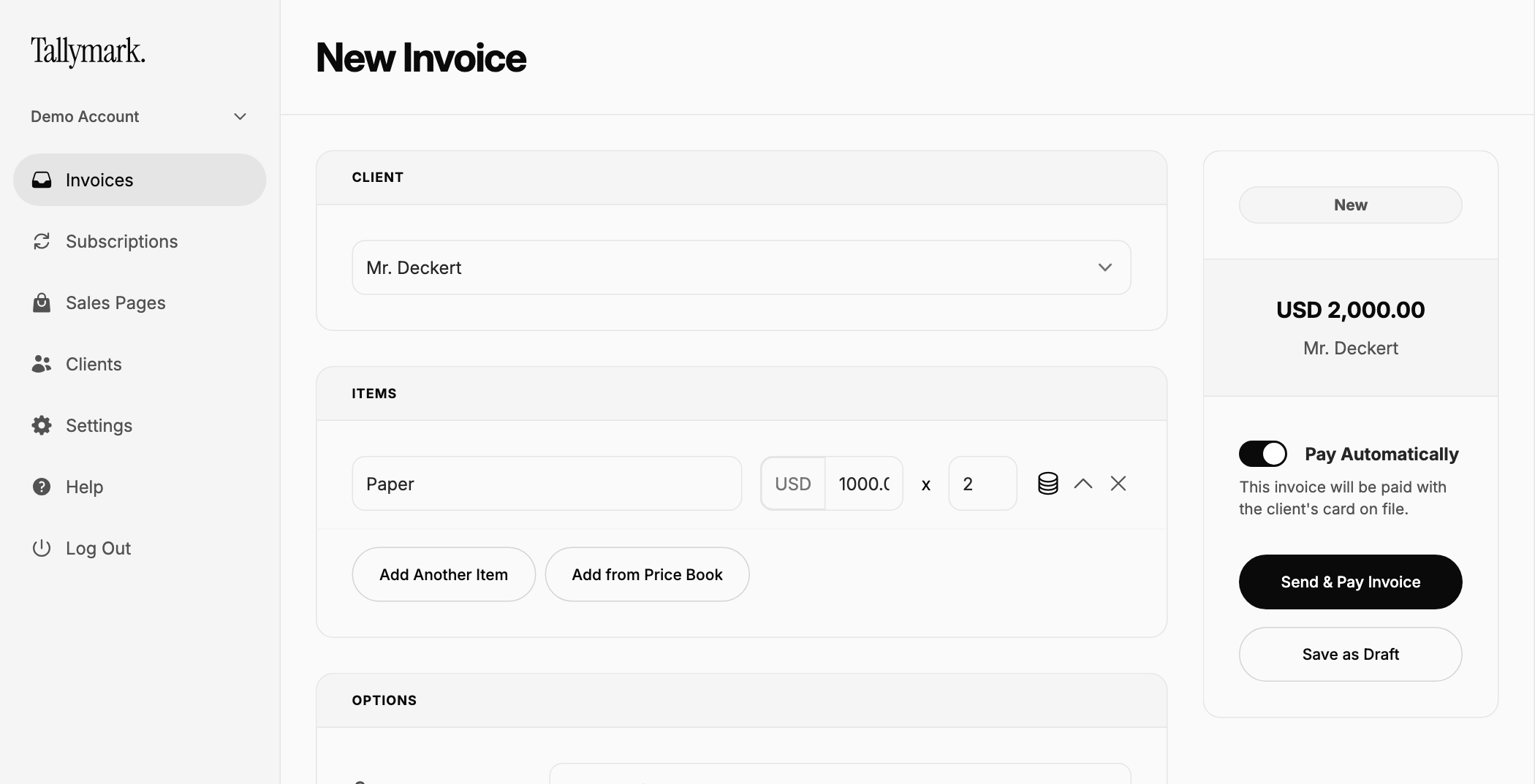The image size is (1535, 784).
Task: Click the USD 2,000.00 total amount
Action: click(1350, 310)
